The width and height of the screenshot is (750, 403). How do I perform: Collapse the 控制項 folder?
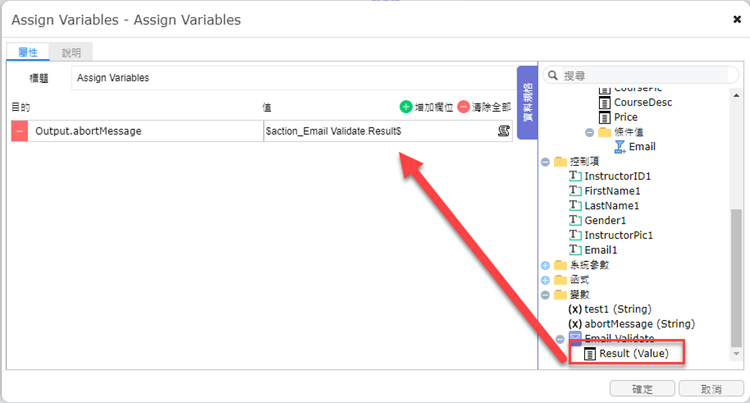point(545,162)
